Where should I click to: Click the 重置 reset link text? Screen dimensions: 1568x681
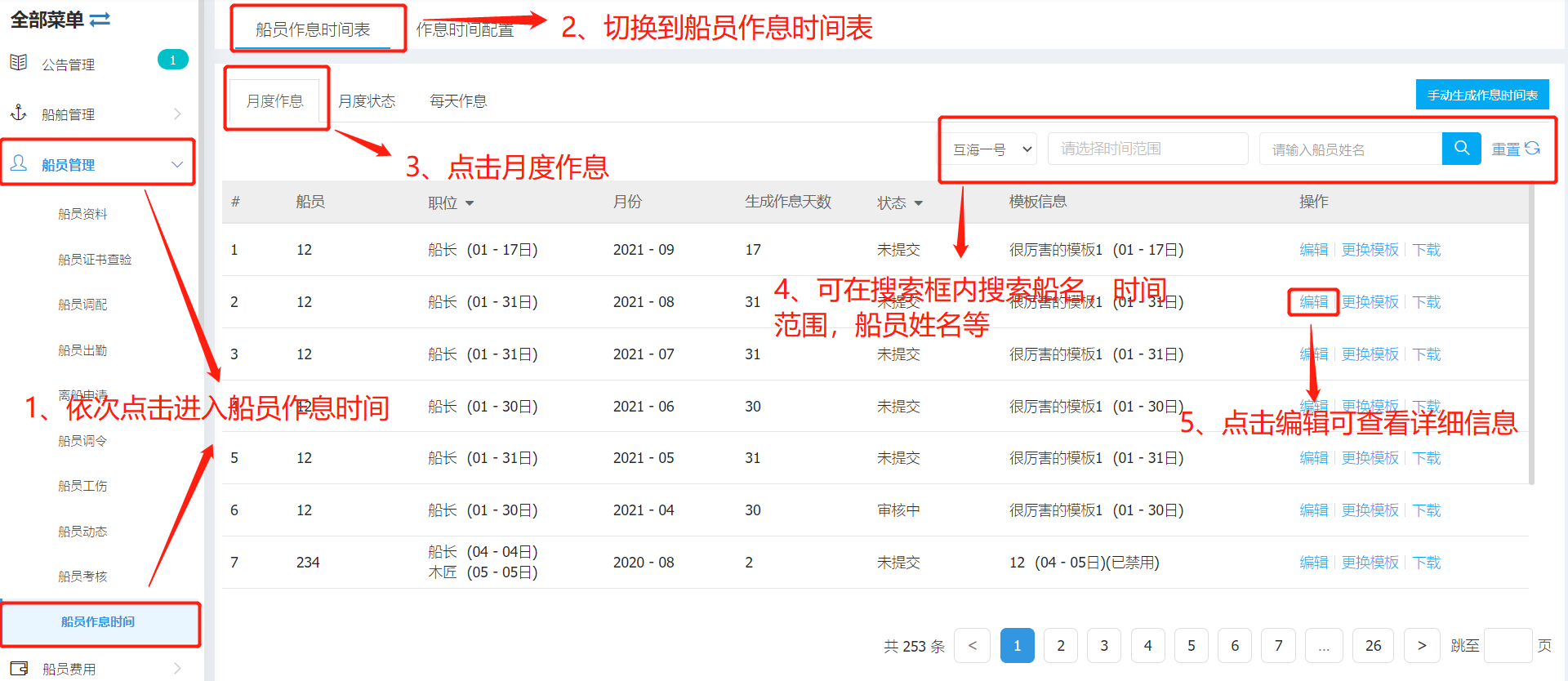click(x=1506, y=149)
